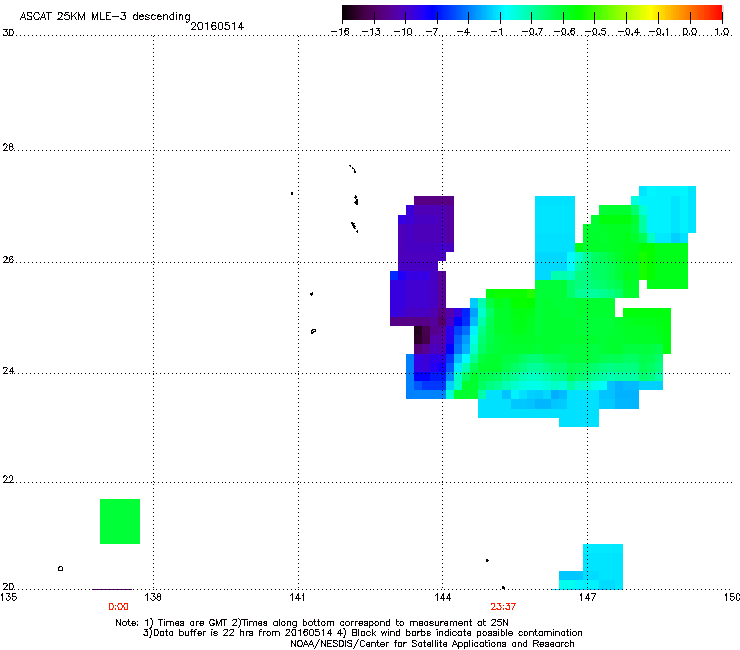Click the '-7' color scale label
Image resolution: width=740 pixels, height=650 pixels.
coord(432,32)
